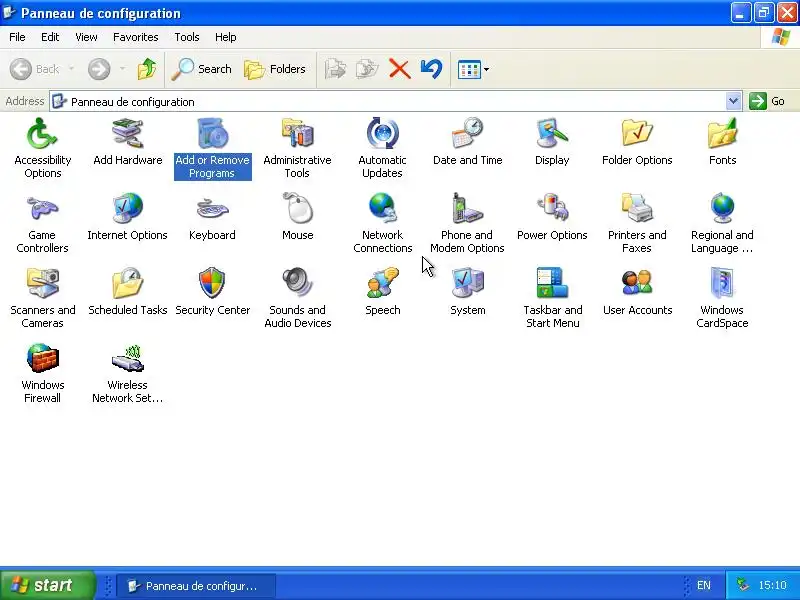Click the Search toolbar button

pos(202,69)
